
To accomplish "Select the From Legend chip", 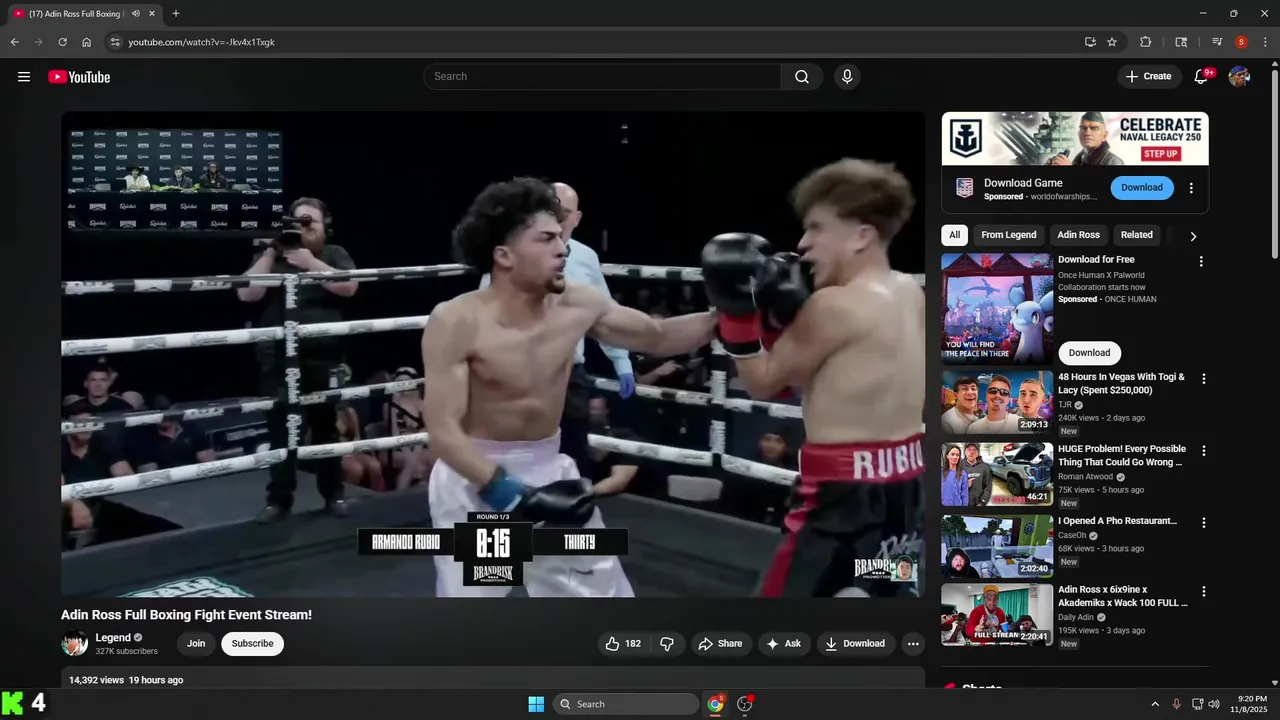I will (1008, 235).
